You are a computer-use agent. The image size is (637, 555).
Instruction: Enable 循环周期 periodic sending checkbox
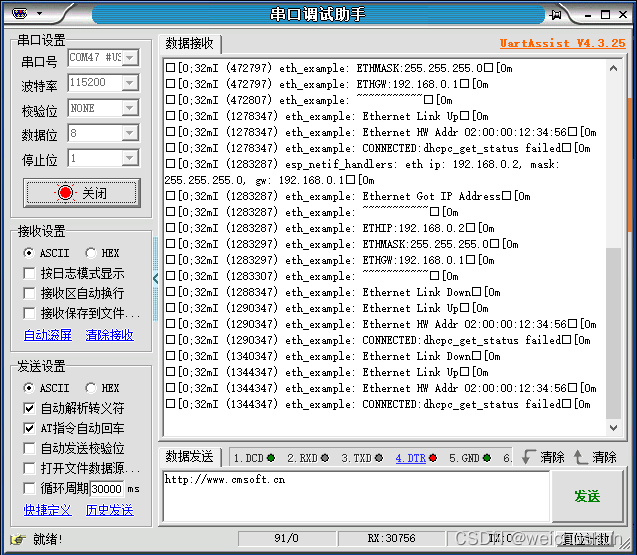(31, 488)
